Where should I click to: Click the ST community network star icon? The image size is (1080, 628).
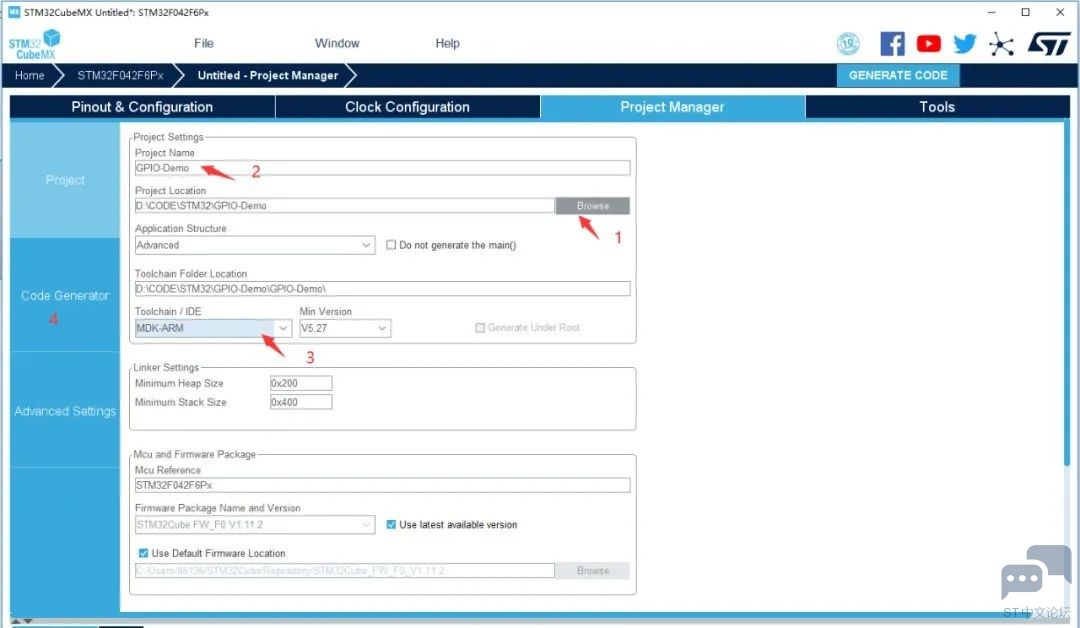(1001, 45)
